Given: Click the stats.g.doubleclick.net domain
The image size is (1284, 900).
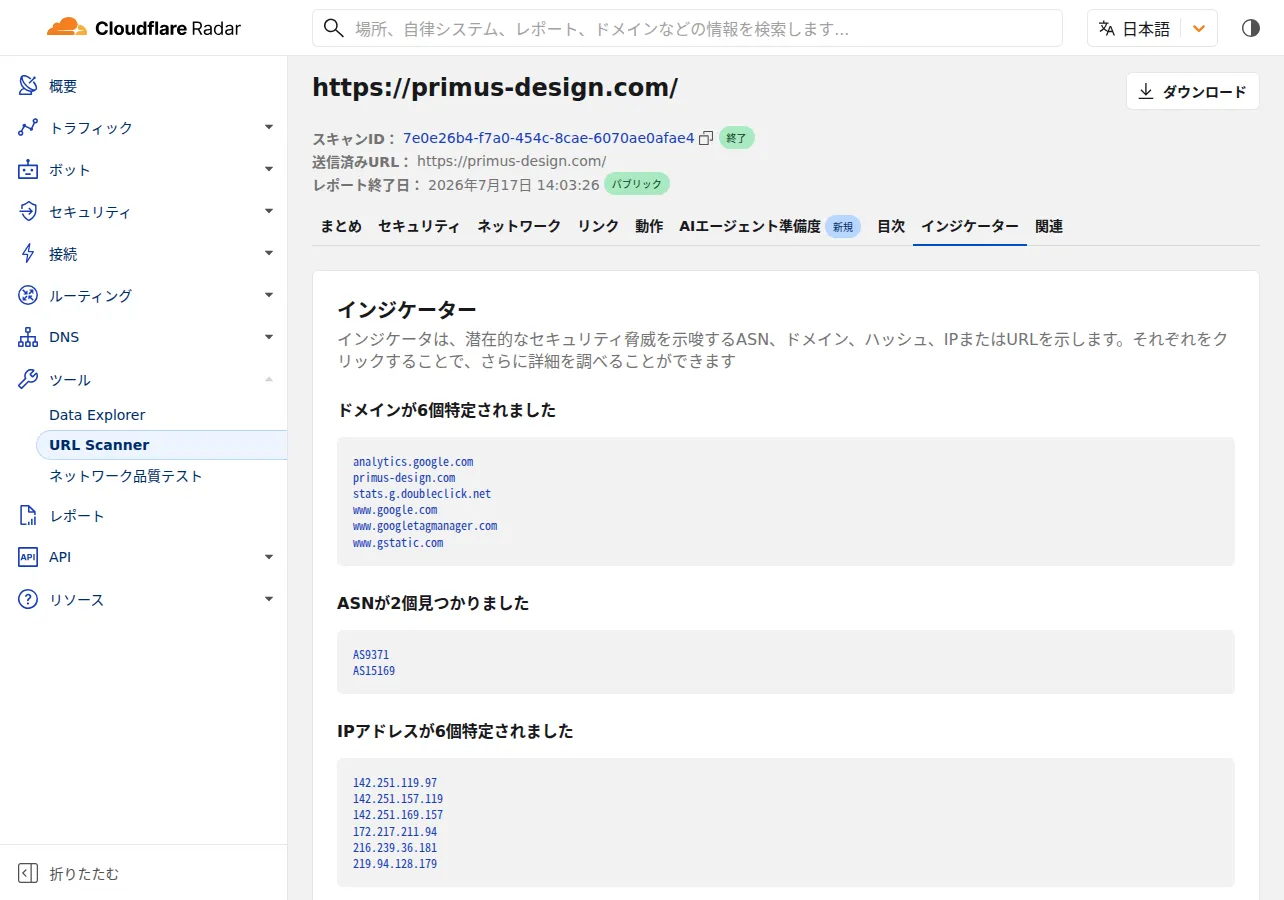Looking at the screenshot, I should pyautogui.click(x=422, y=494).
